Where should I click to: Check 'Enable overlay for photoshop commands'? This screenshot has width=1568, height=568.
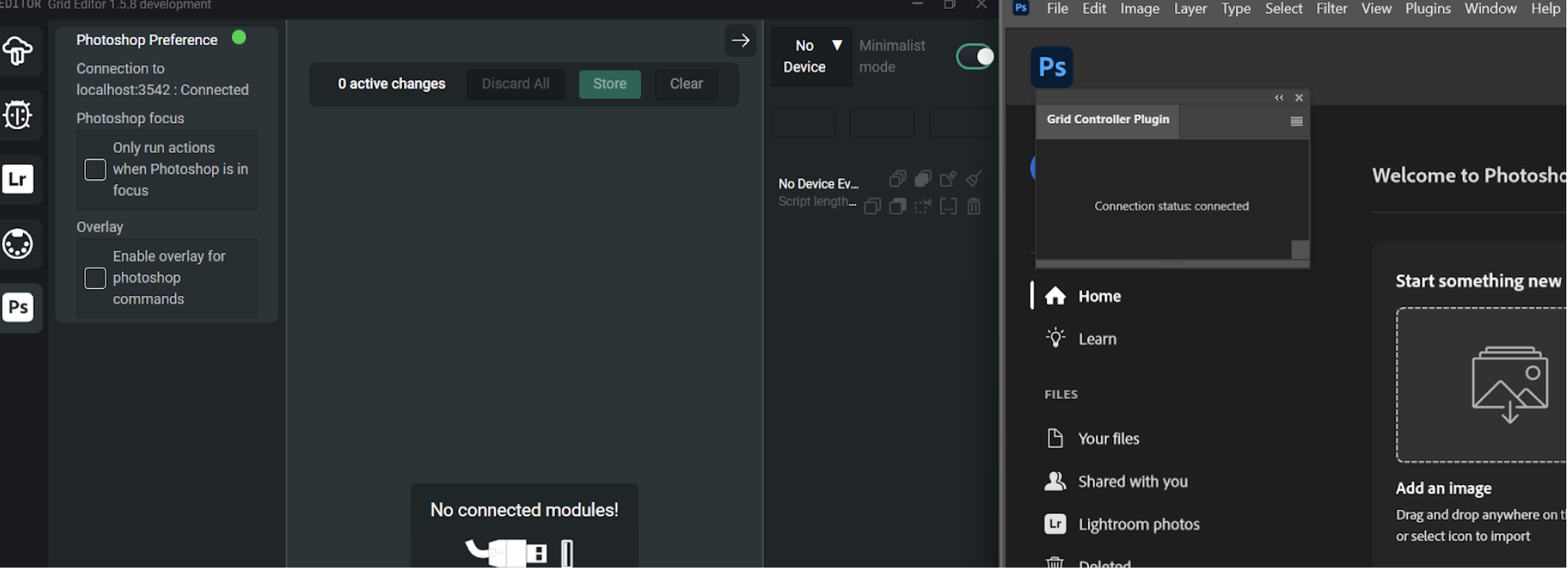coord(95,278)
